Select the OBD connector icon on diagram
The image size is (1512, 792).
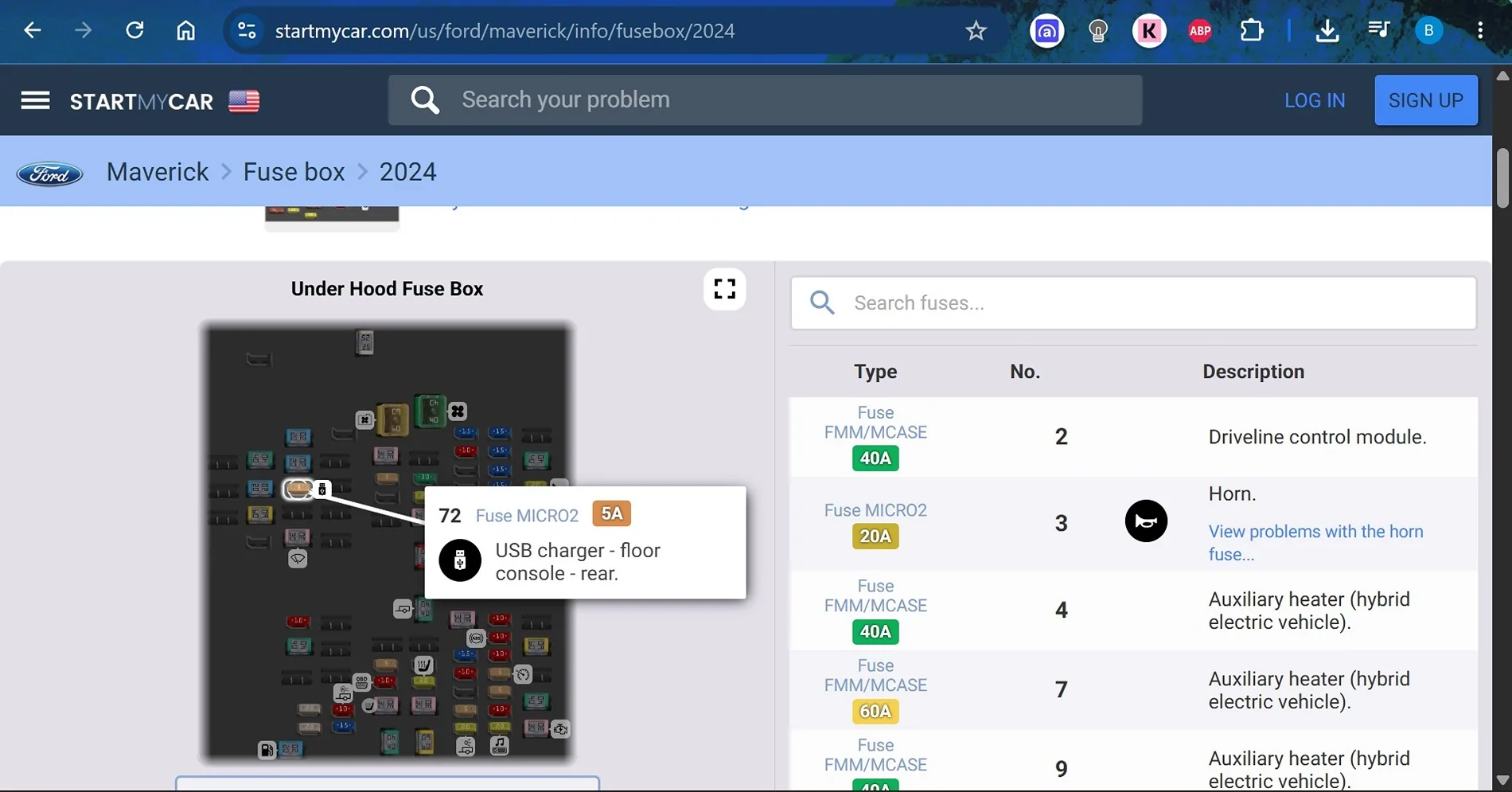[361, 682]
